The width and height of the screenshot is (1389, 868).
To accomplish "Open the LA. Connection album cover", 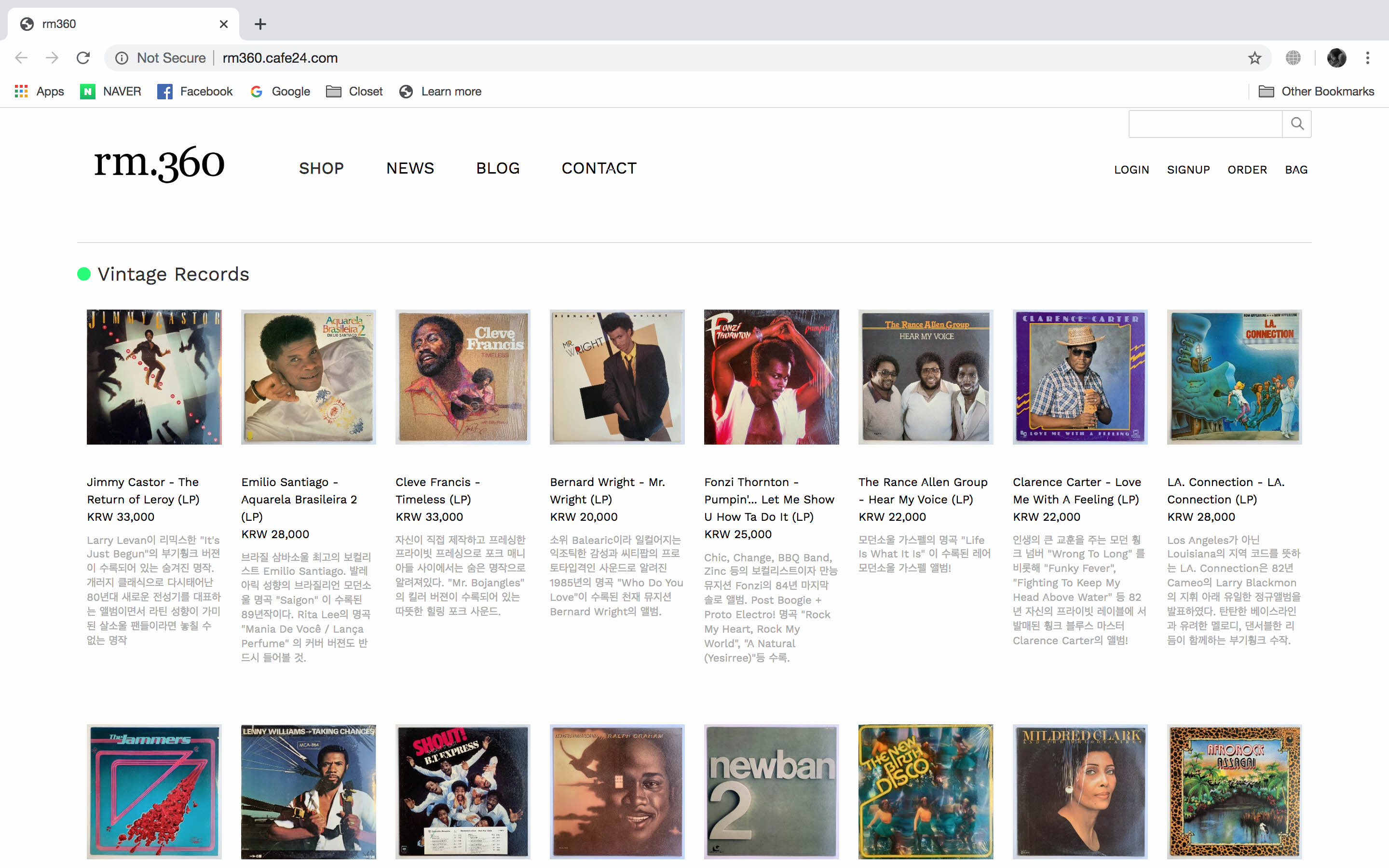I will [x=1235, y=377].
